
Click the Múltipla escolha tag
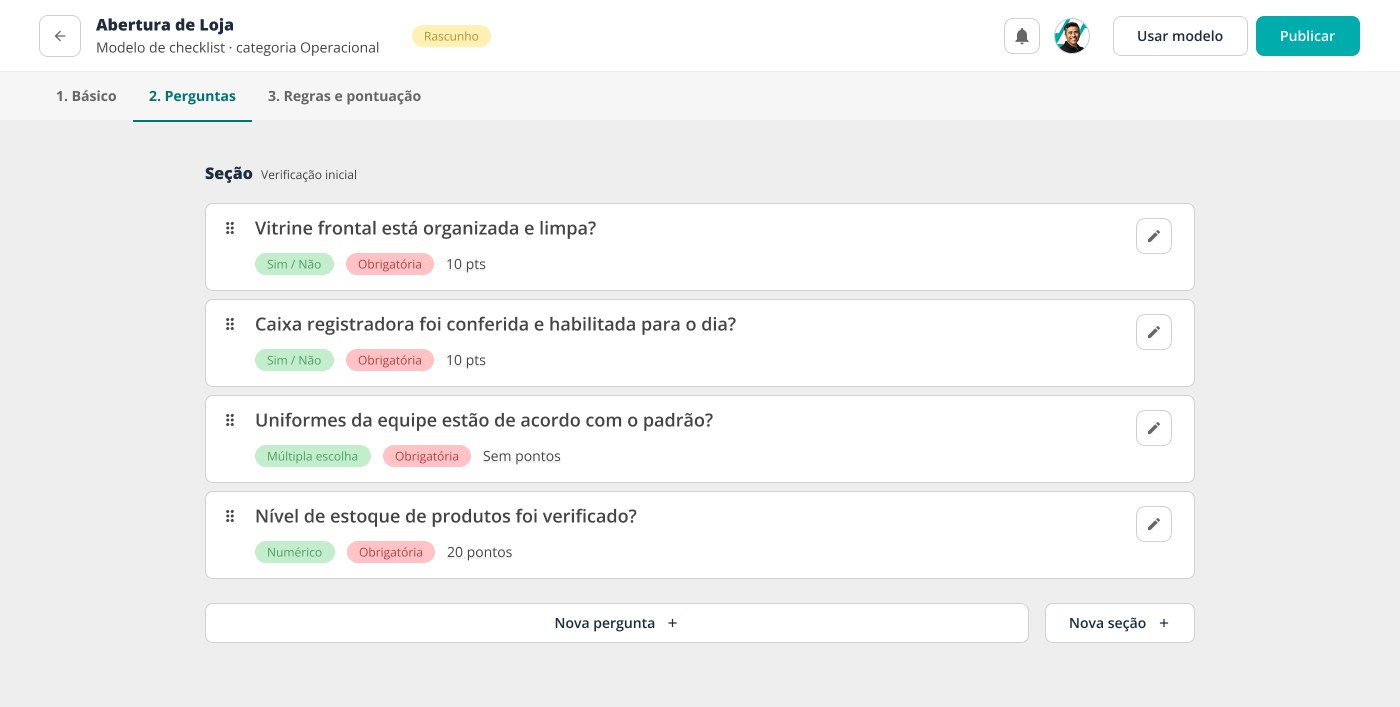coord(313,456)
